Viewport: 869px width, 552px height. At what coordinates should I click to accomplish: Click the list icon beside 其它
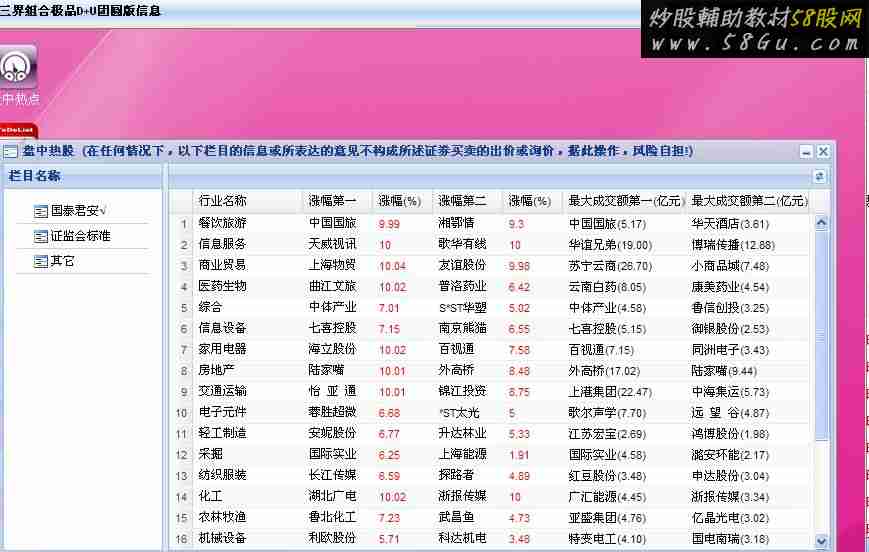40,262
